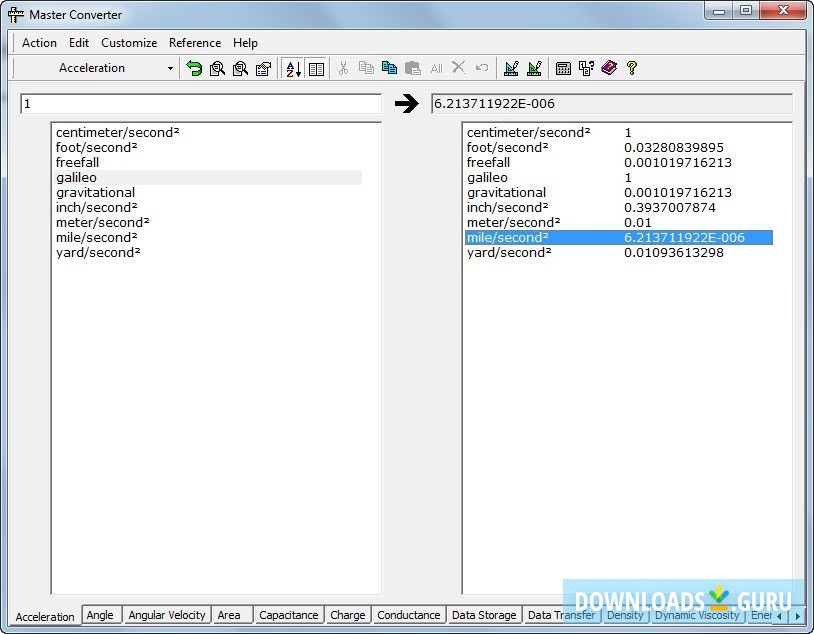Select meter/second² row with value 0.01
This screenshot has width=814, height=634.
[619, 223]
